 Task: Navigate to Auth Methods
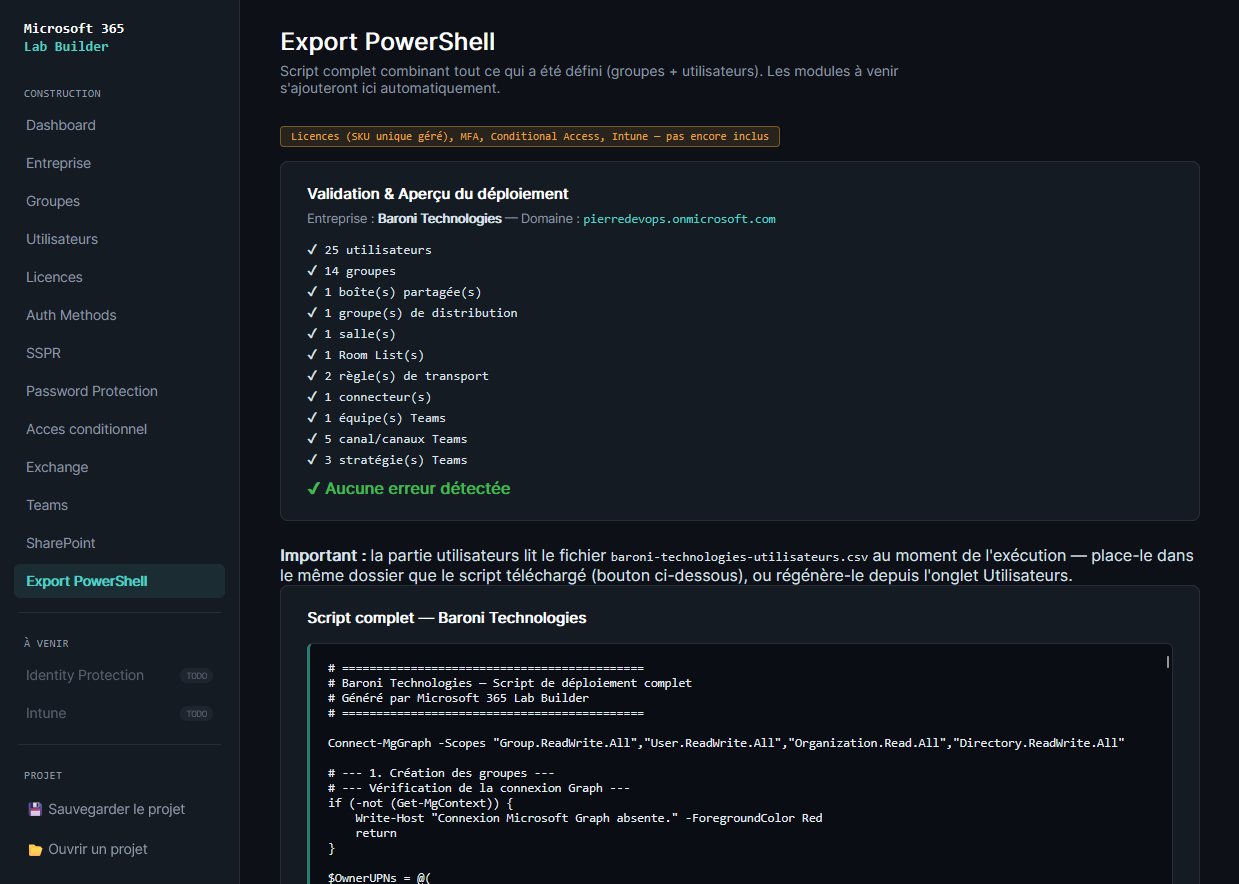click(119, 315)
